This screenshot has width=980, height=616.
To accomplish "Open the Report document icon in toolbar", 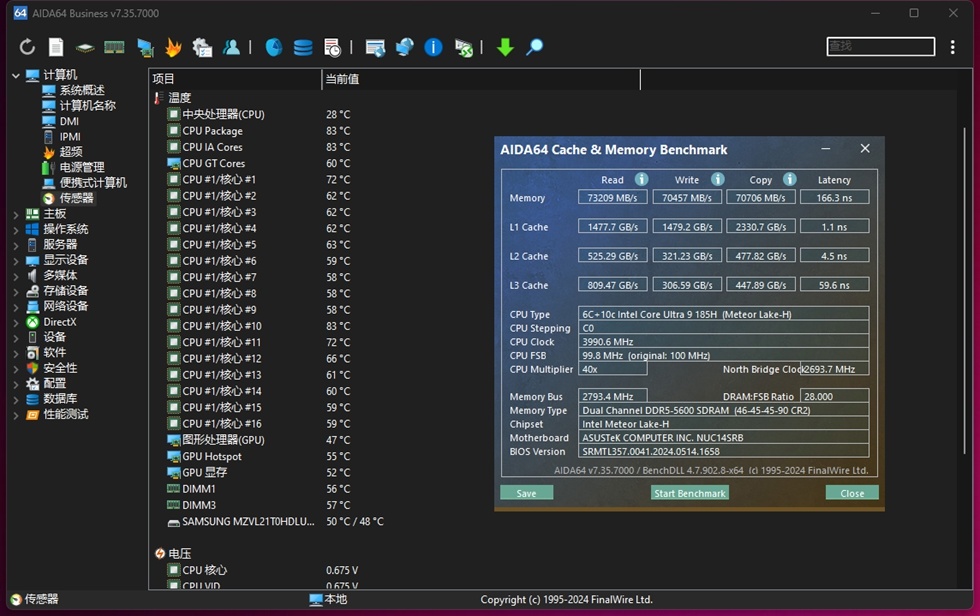I will (x=56, y=47).
